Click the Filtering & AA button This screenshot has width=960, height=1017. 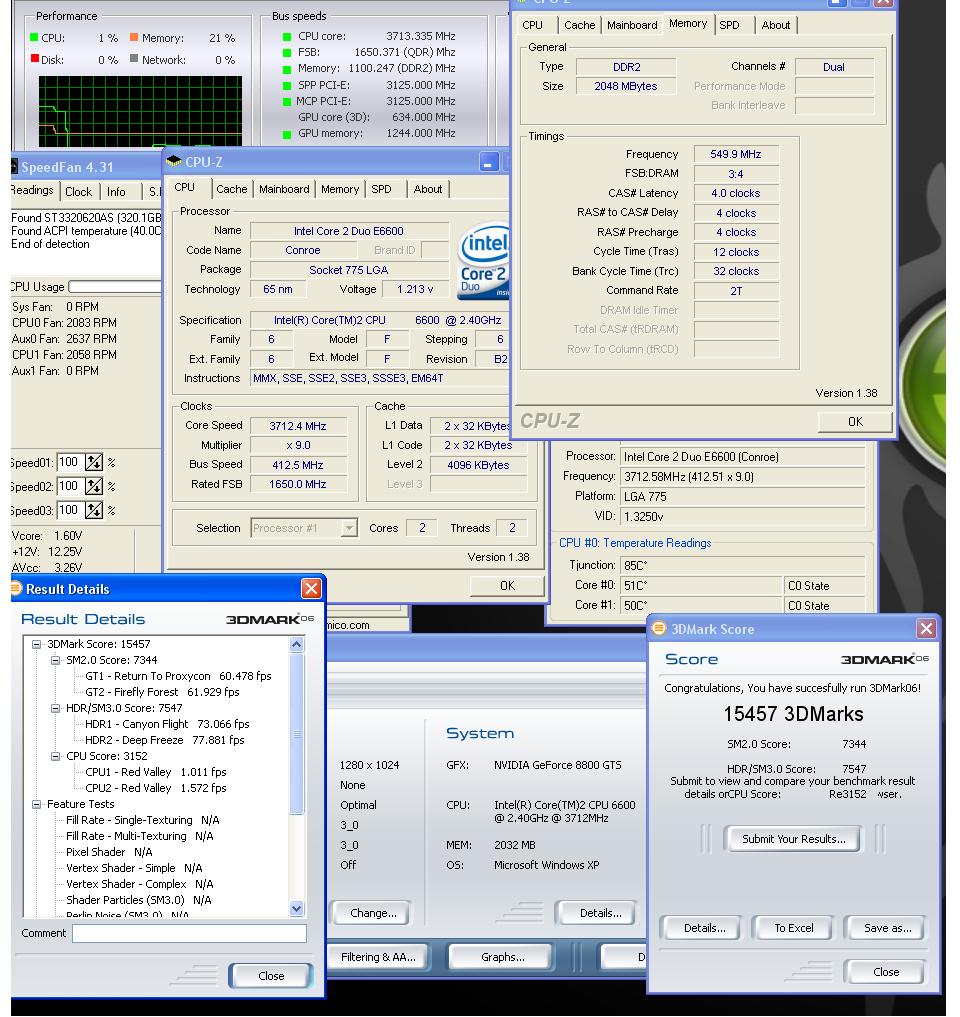(x=378, y=957)
